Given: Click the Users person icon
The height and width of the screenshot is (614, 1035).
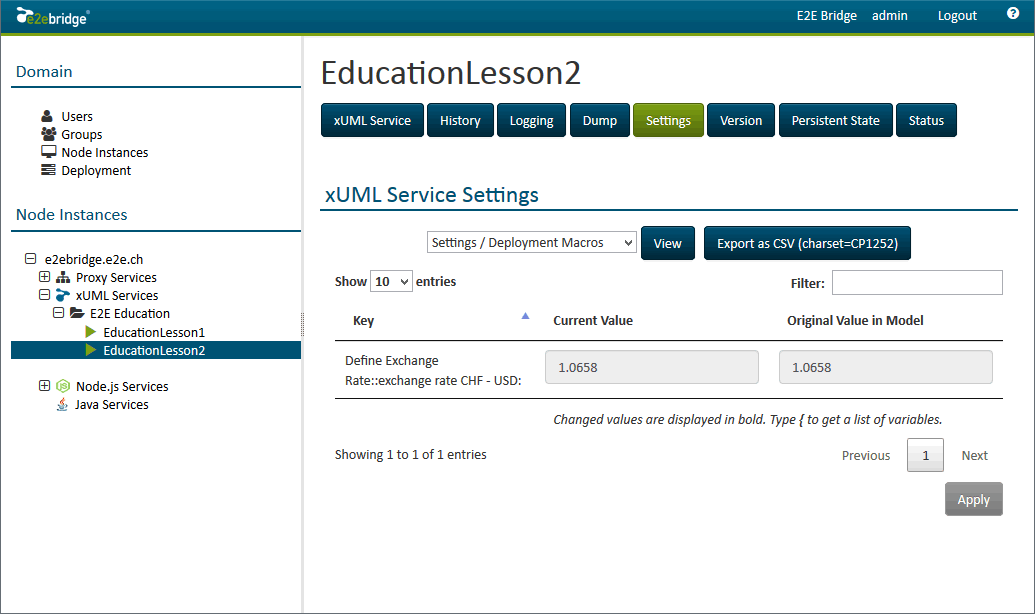Looking at the screenshot, I should click(x=48, y=117).
